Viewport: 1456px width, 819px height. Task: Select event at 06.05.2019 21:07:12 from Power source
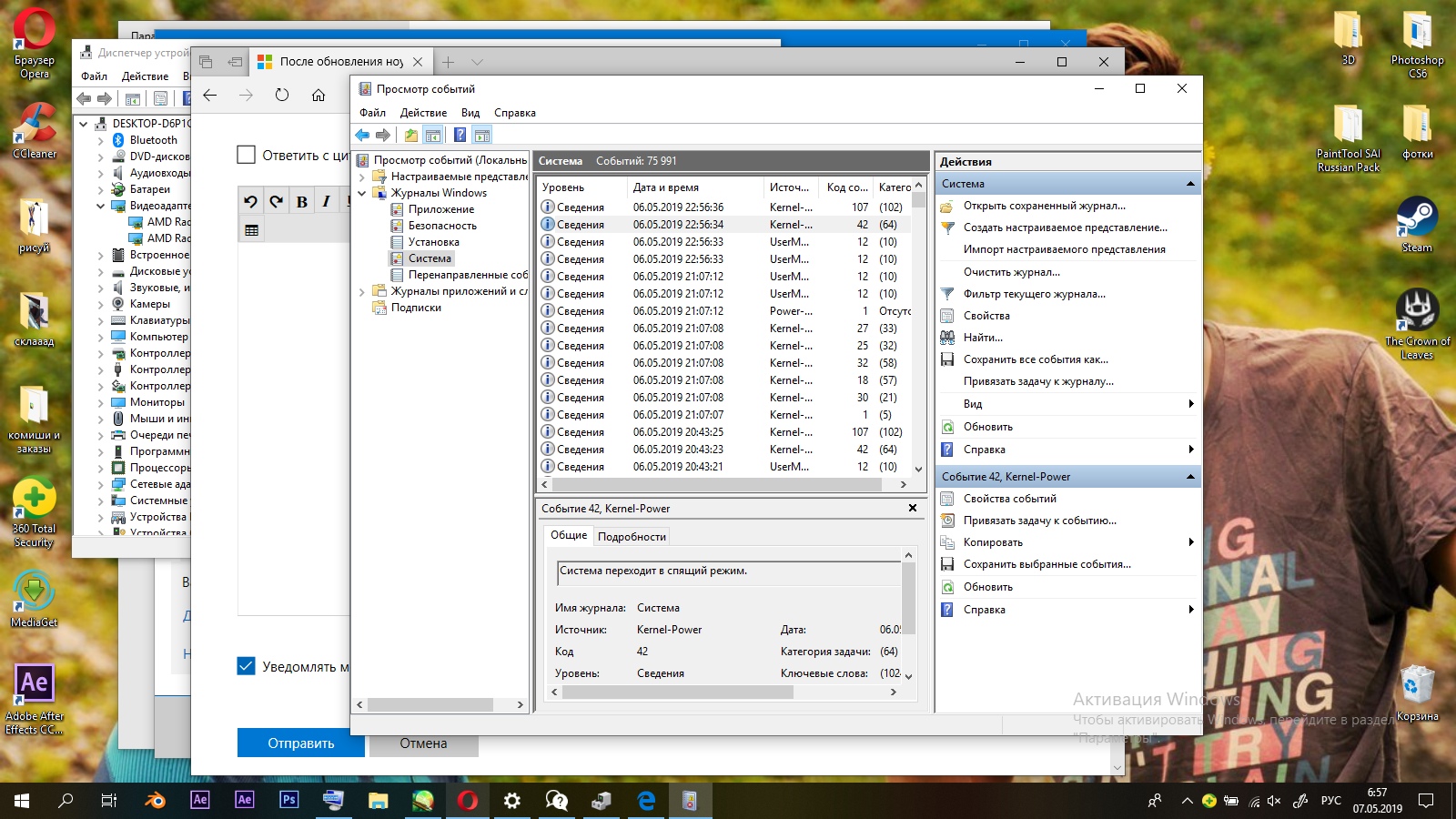click(725, 311)
